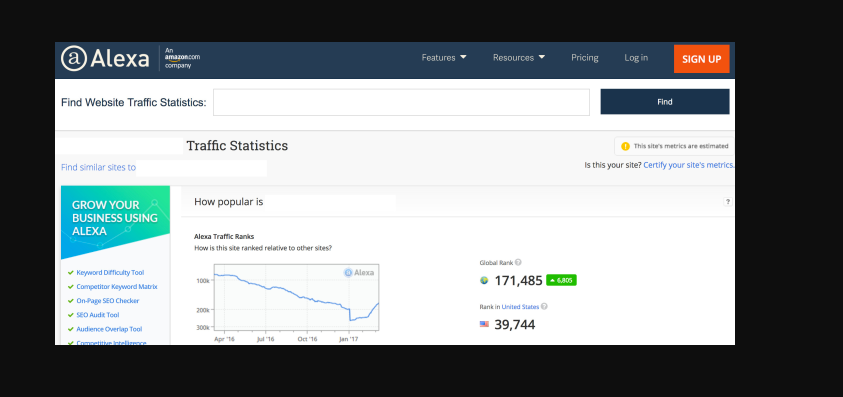The height and width of the screenshot is (397, 843).
Task: Open the United States link in Rank in
Action: 520,307
